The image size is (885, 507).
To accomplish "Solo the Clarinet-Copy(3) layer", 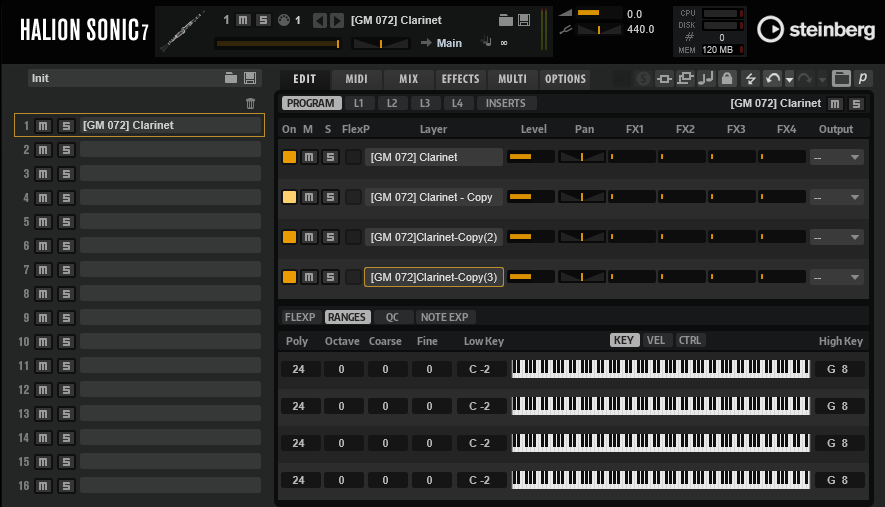I will click(x=331, y=277).
